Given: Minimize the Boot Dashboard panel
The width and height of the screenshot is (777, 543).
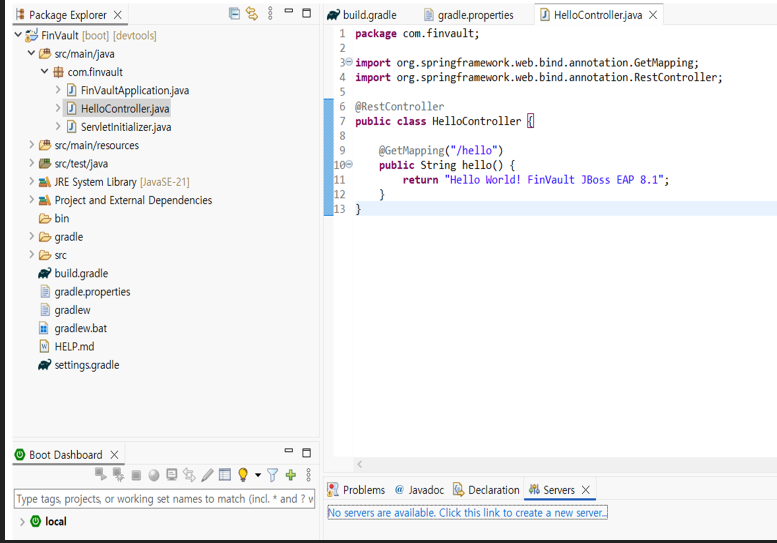Looking at the screenshot, I should click(x=288, y=450).
